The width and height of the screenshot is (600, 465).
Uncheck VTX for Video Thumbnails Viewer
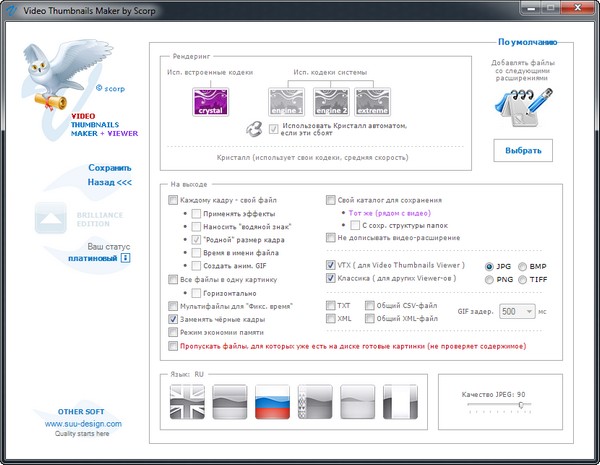click(331, 265)
